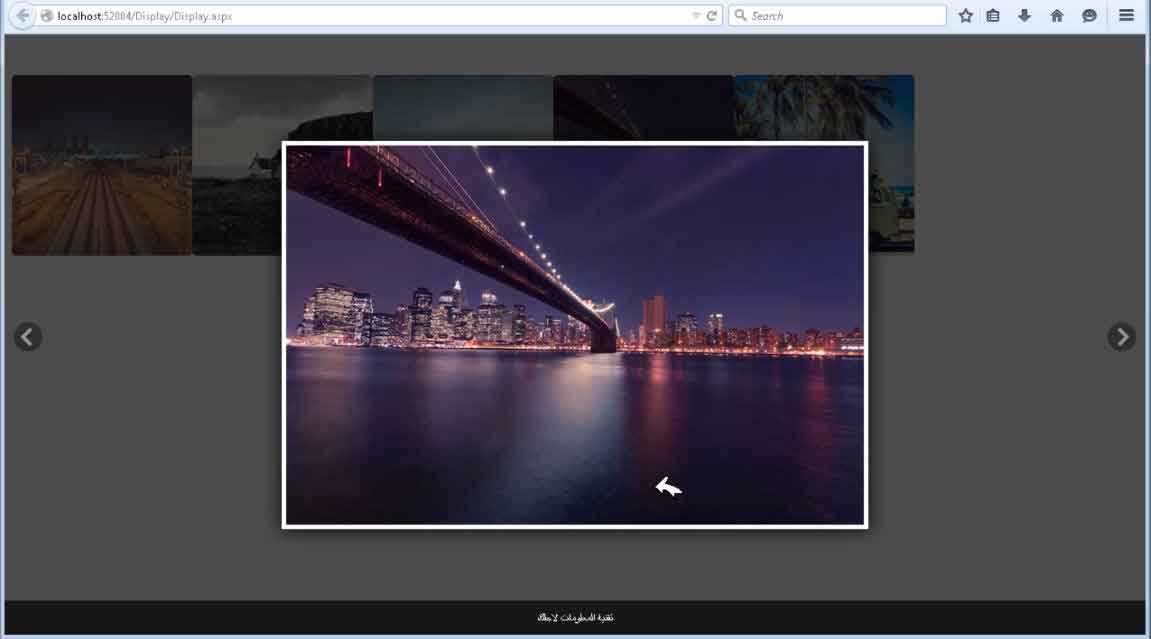This screenshot has width=1151, height=639.
Task: Go to previous image with left arrow
Action: 28,337
